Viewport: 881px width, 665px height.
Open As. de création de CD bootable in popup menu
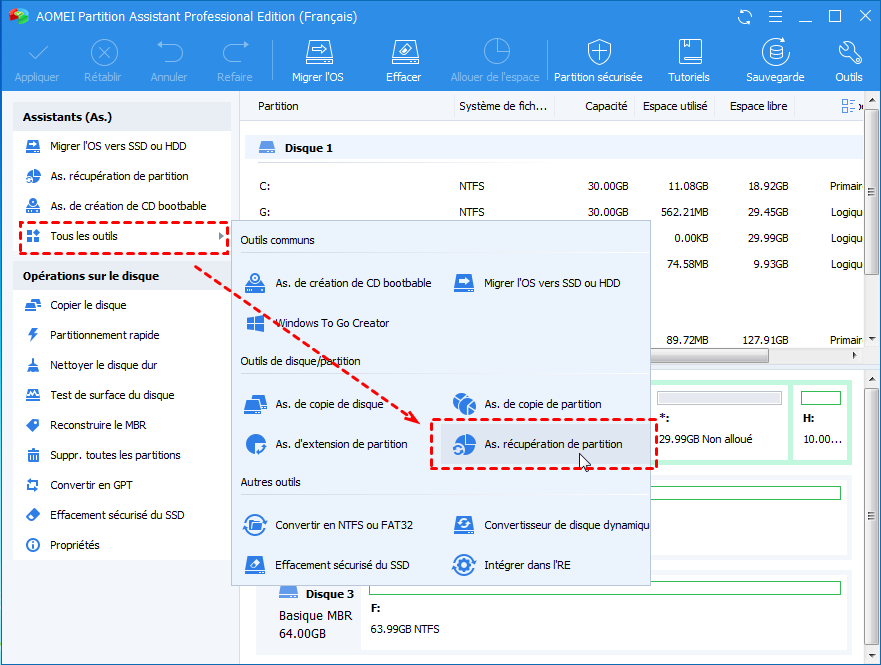click(x=339, y=283)
